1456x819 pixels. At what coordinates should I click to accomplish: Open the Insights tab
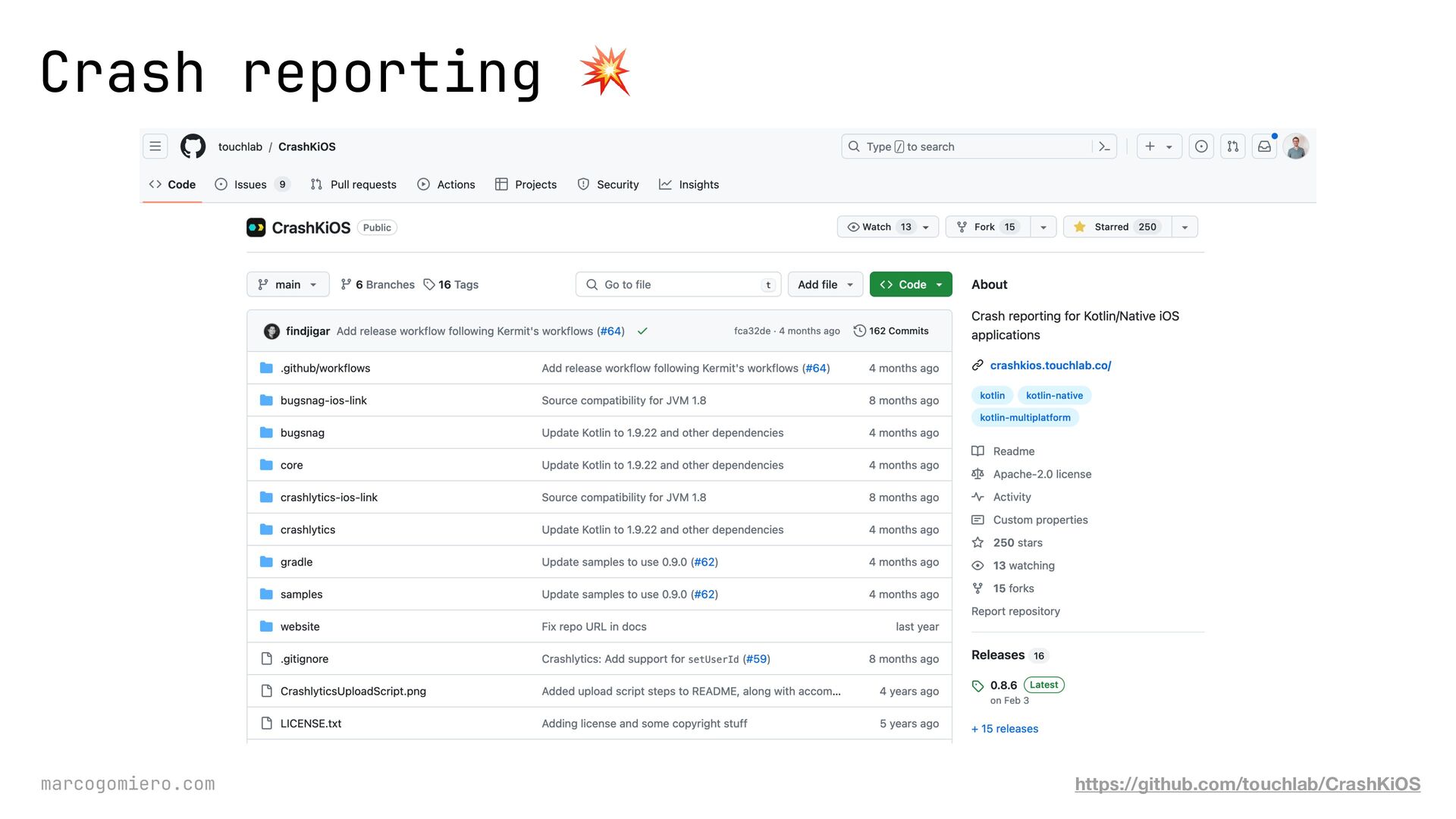(689, 184)
